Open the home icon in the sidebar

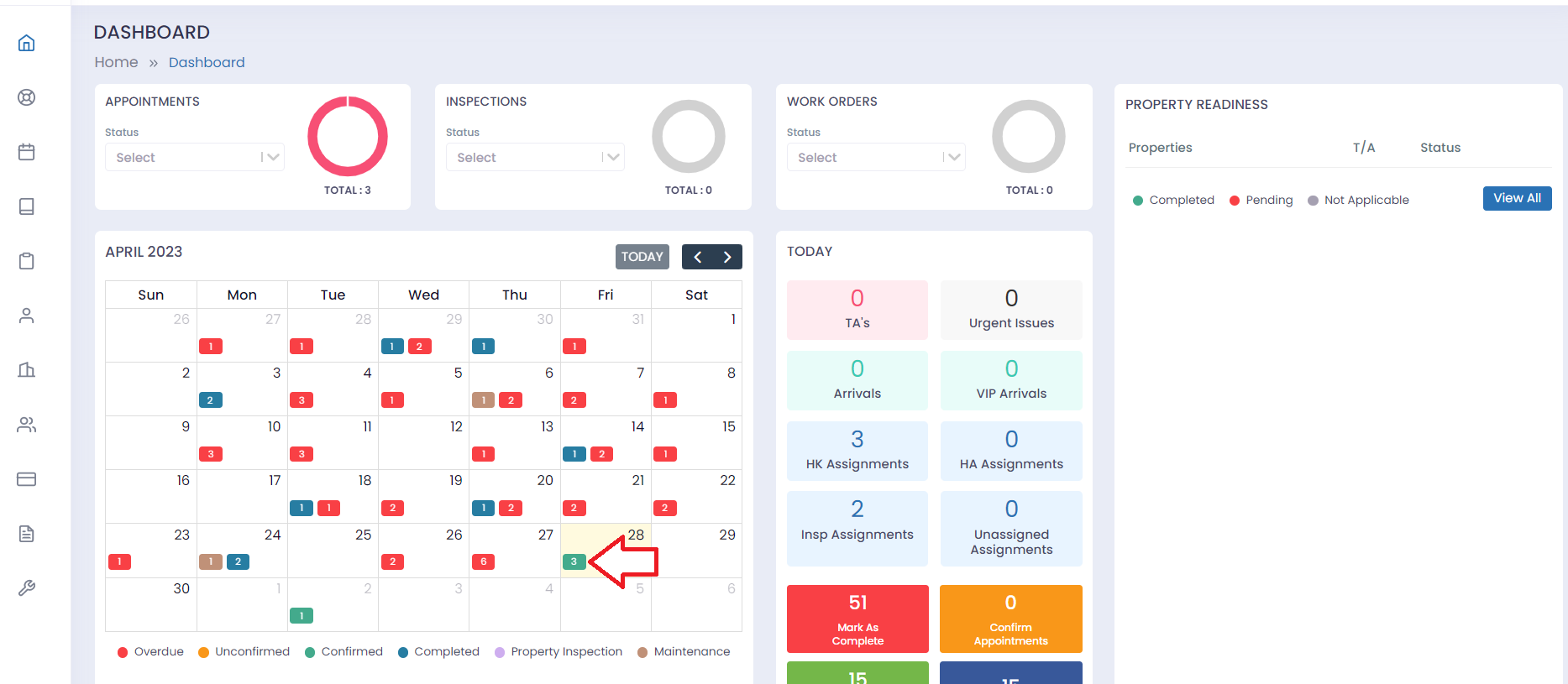(27, 43)
